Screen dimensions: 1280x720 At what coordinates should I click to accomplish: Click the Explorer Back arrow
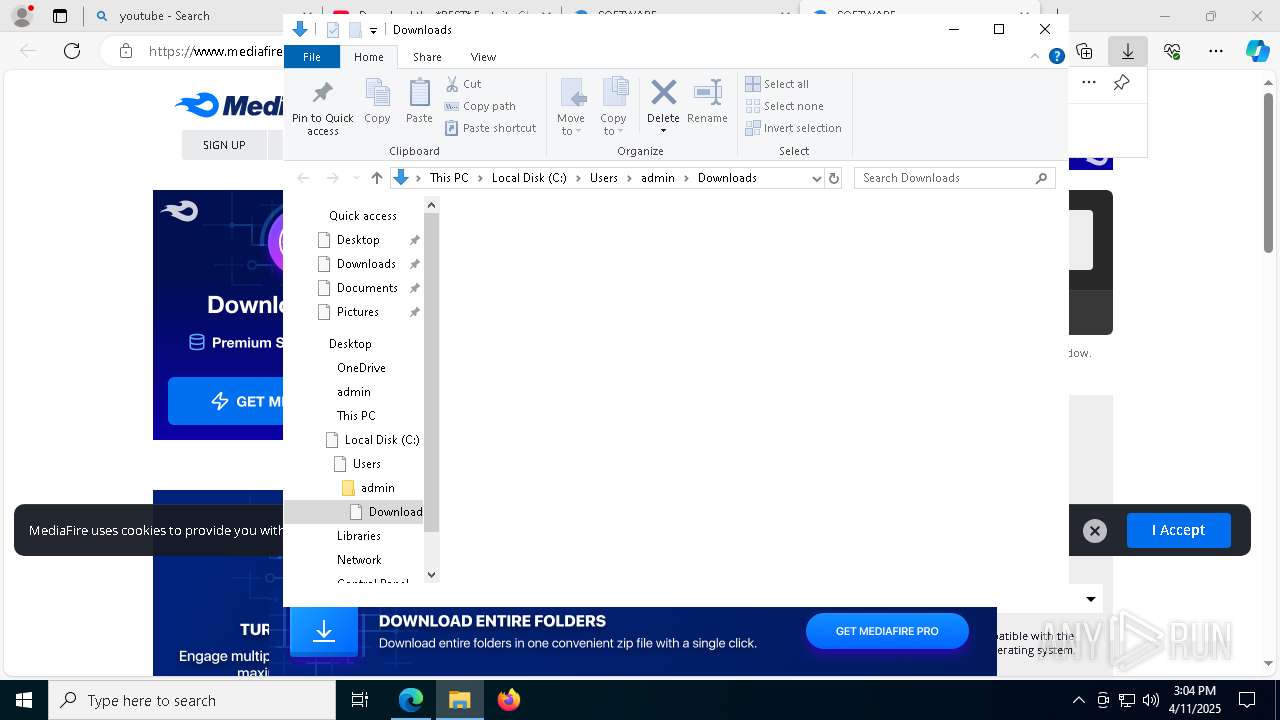click(303, 178)
